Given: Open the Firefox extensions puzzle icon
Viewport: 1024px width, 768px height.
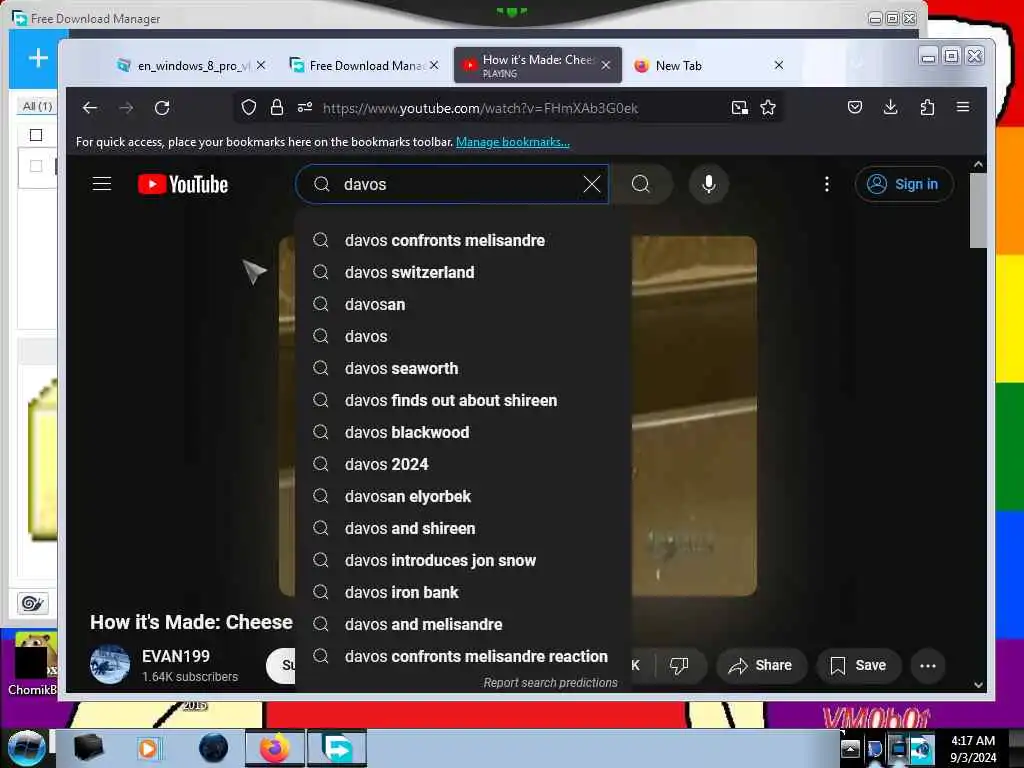Looking at the screenshot, I should [x=927, y=107].
